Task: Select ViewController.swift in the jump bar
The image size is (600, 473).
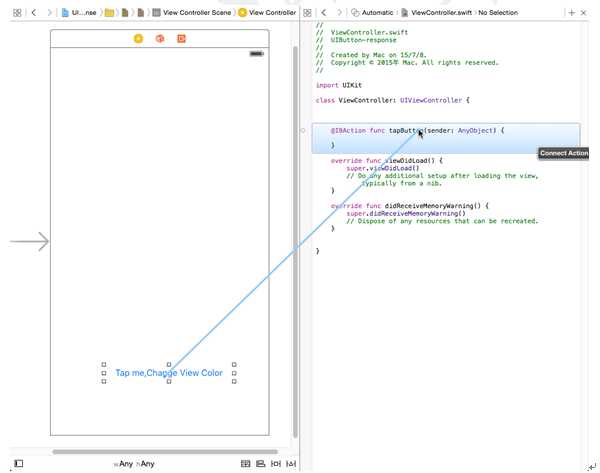Action: point(437,13)
